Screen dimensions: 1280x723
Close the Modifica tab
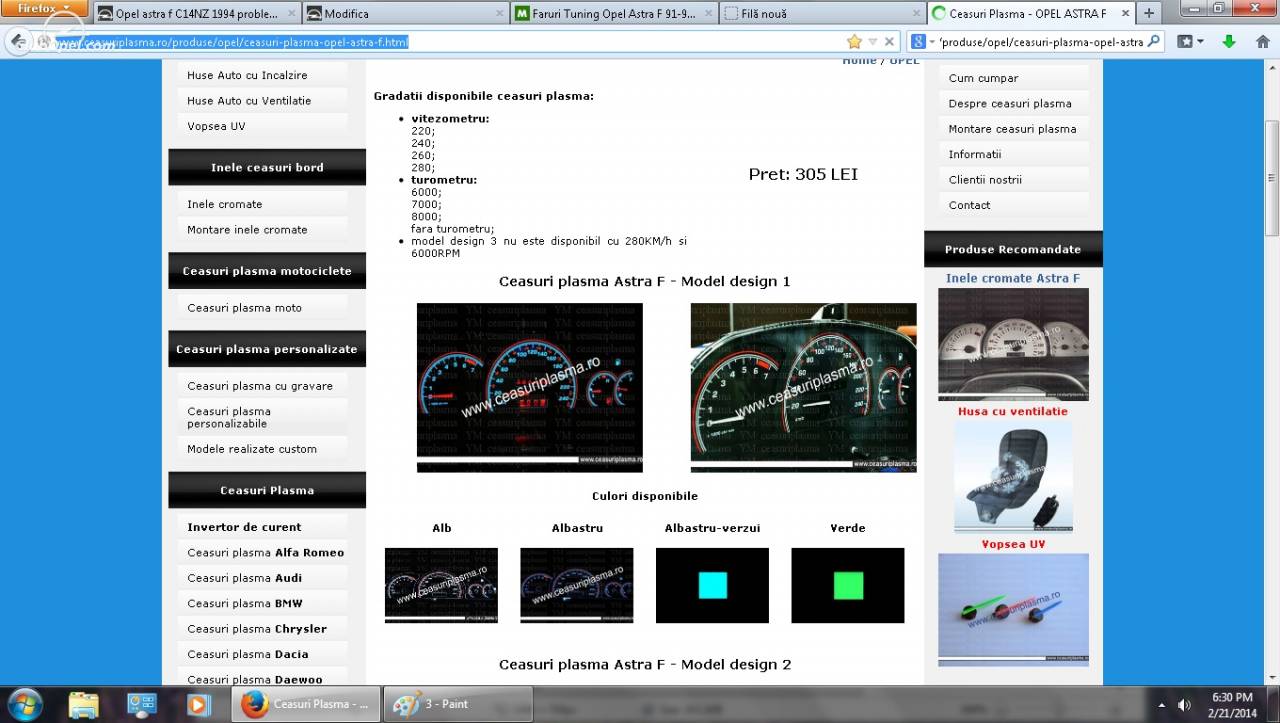499,14
